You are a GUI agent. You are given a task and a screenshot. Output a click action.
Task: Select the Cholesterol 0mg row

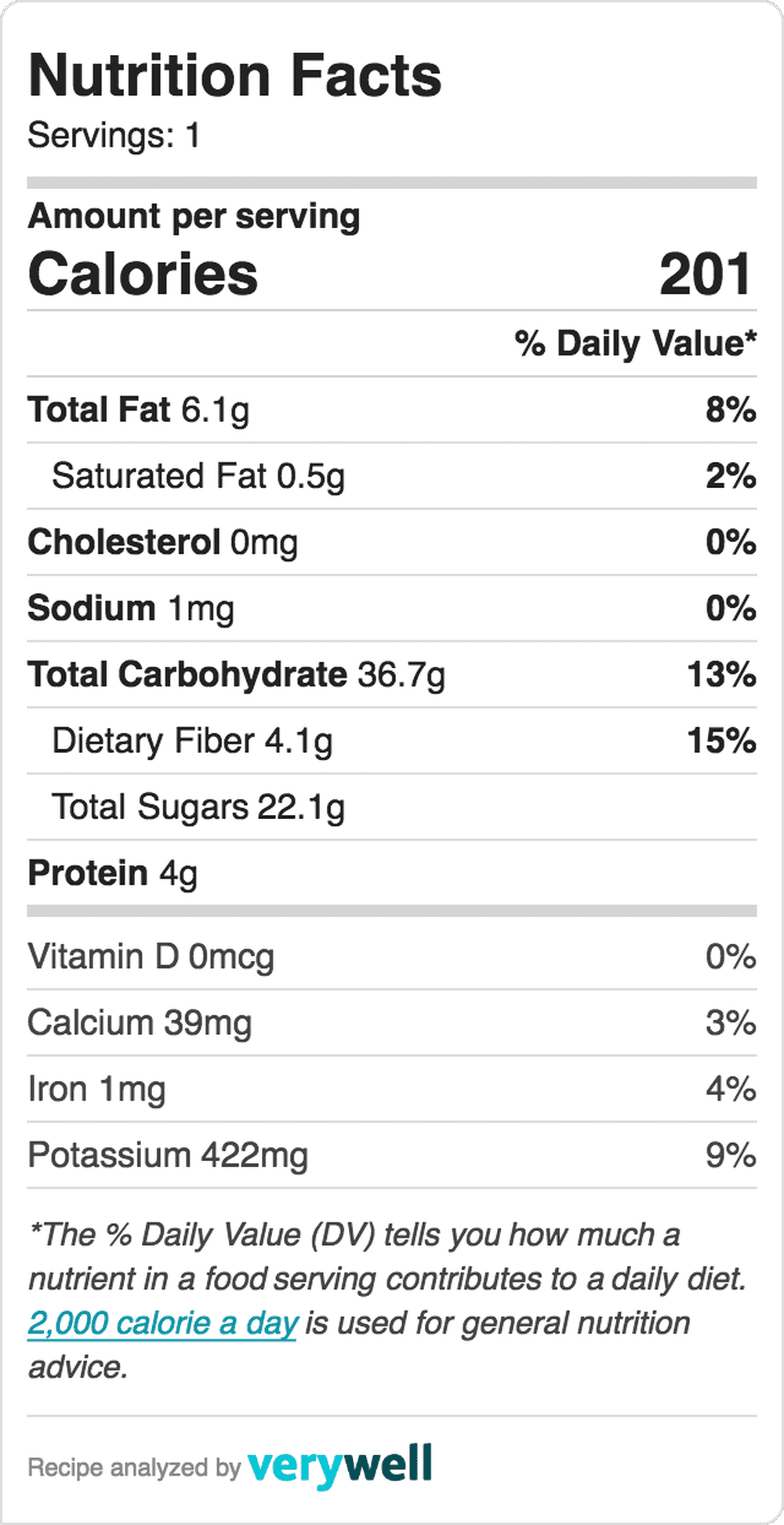pyautogui.click(x=392, y=542)
